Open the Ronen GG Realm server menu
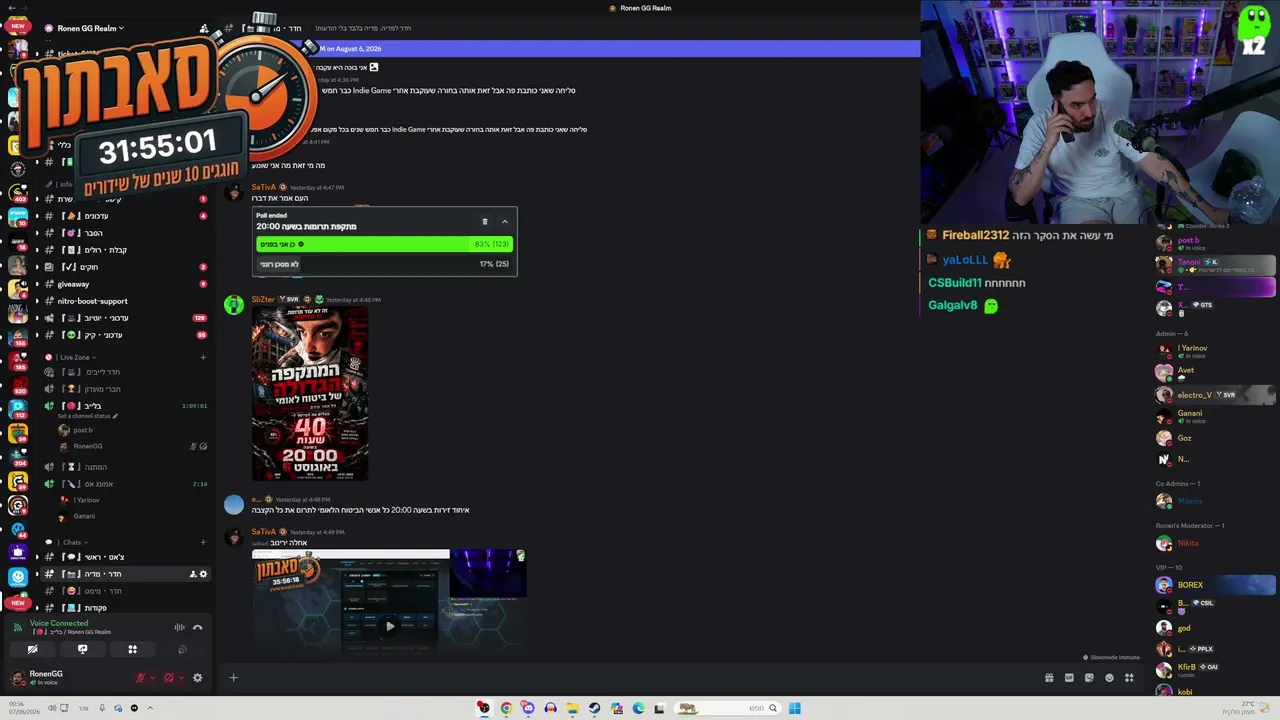 [91, 28]
